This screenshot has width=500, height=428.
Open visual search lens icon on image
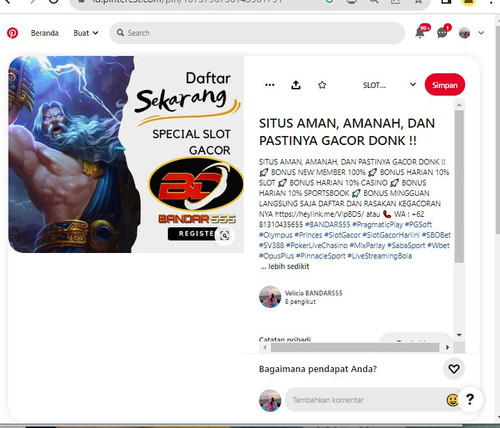pyautogui.click(x=225, y=236)
